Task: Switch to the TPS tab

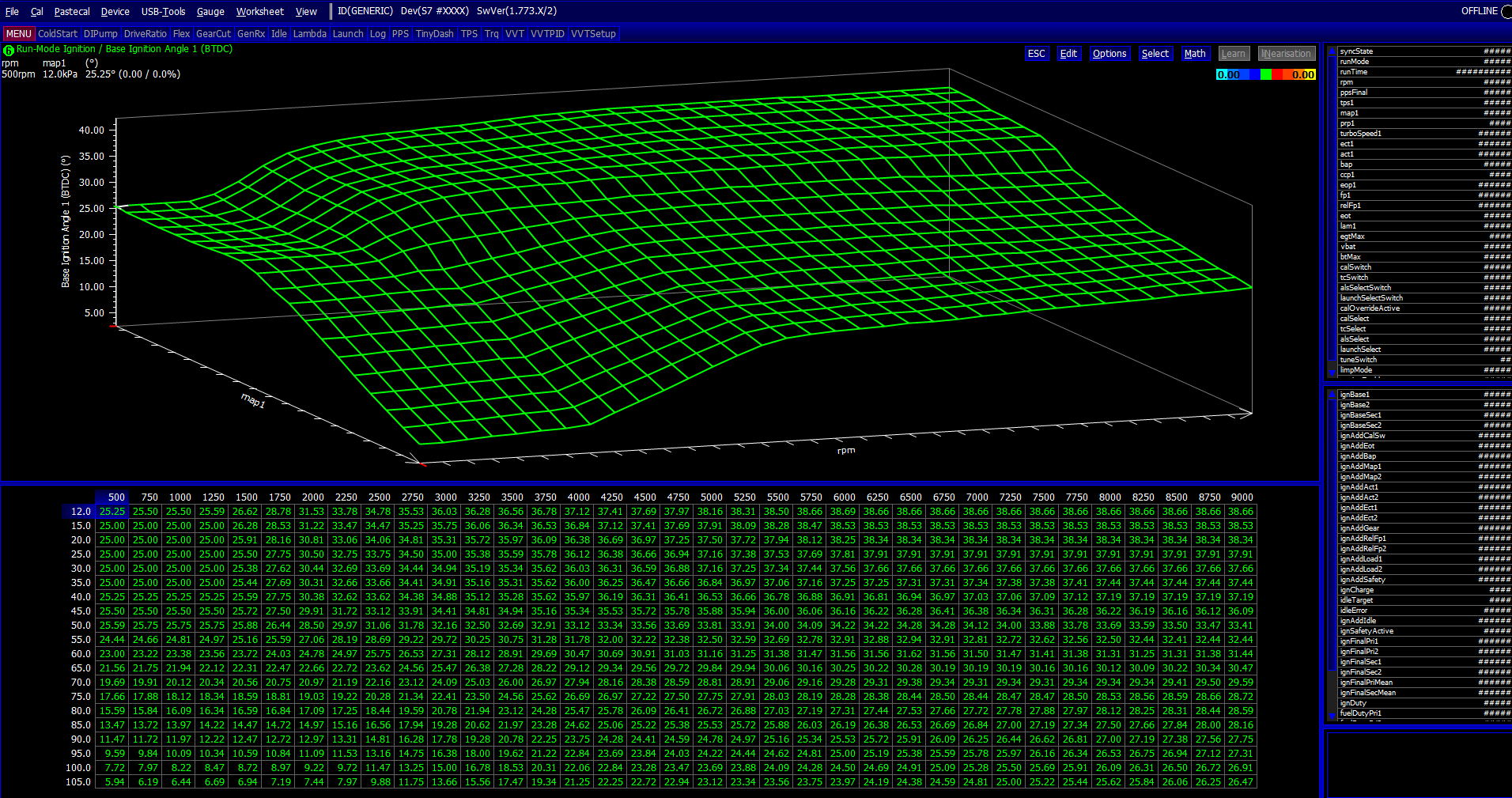Action: click(x=469, y=34)
